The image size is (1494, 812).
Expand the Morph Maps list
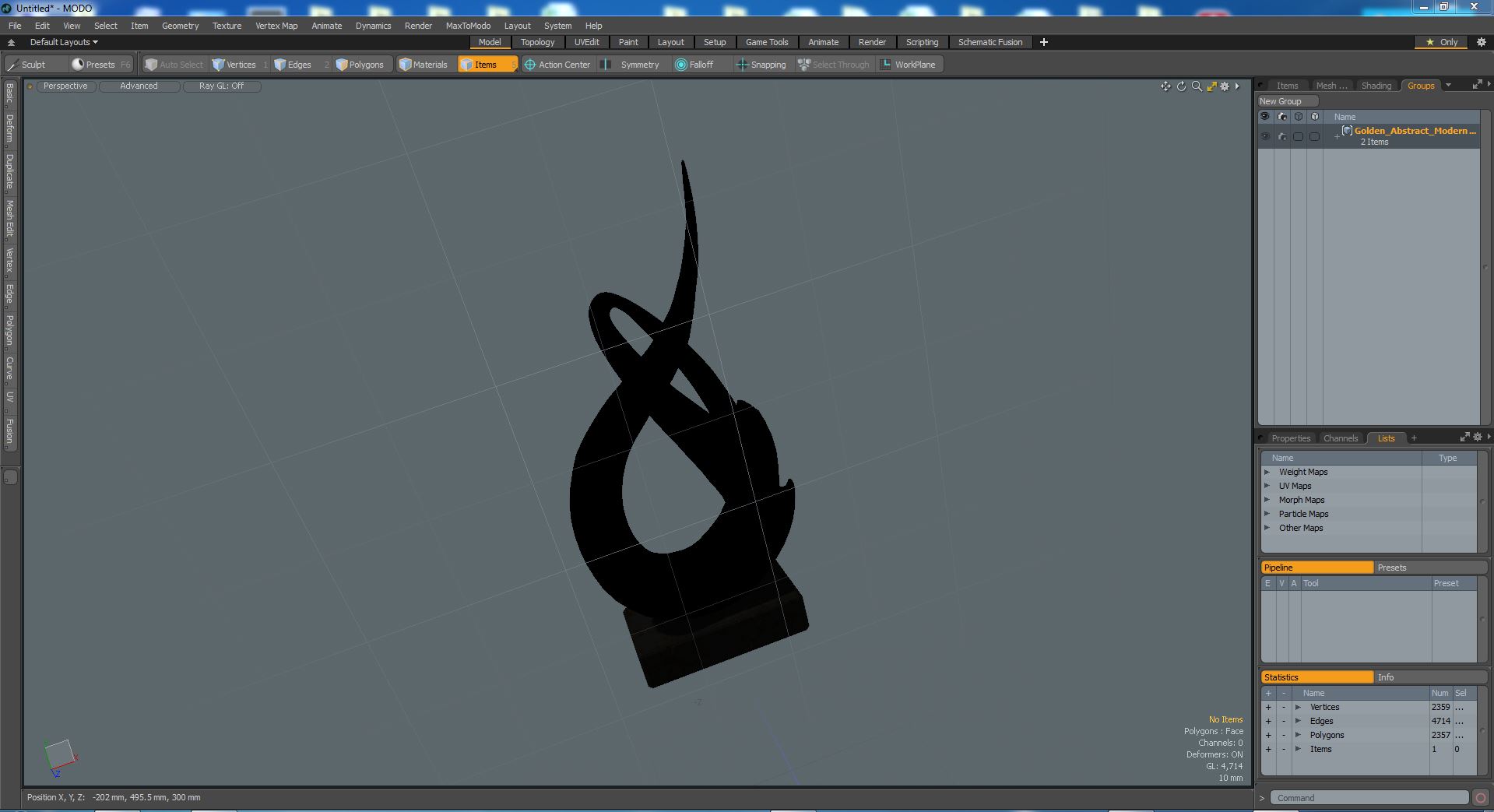tap(1267, 500)
